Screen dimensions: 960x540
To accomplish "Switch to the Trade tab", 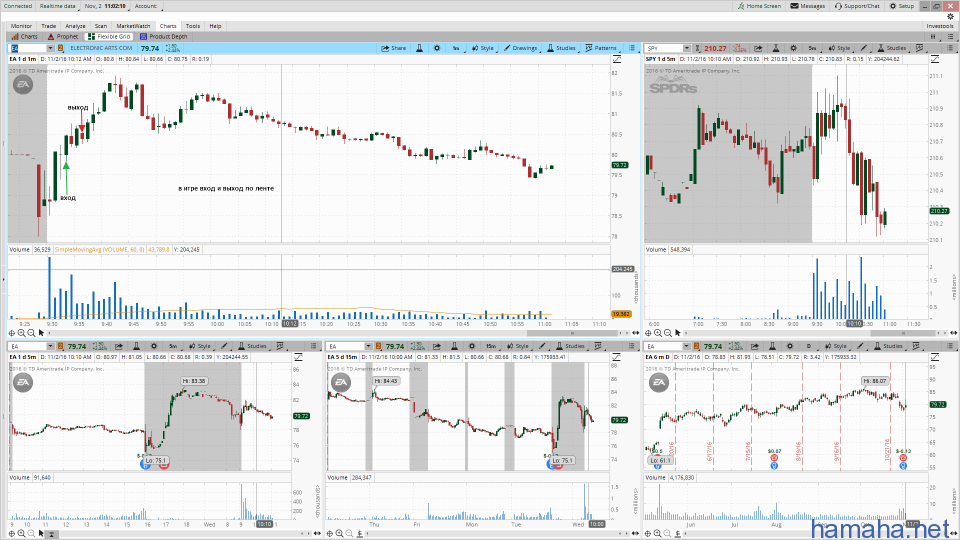I will coord(48,26).
